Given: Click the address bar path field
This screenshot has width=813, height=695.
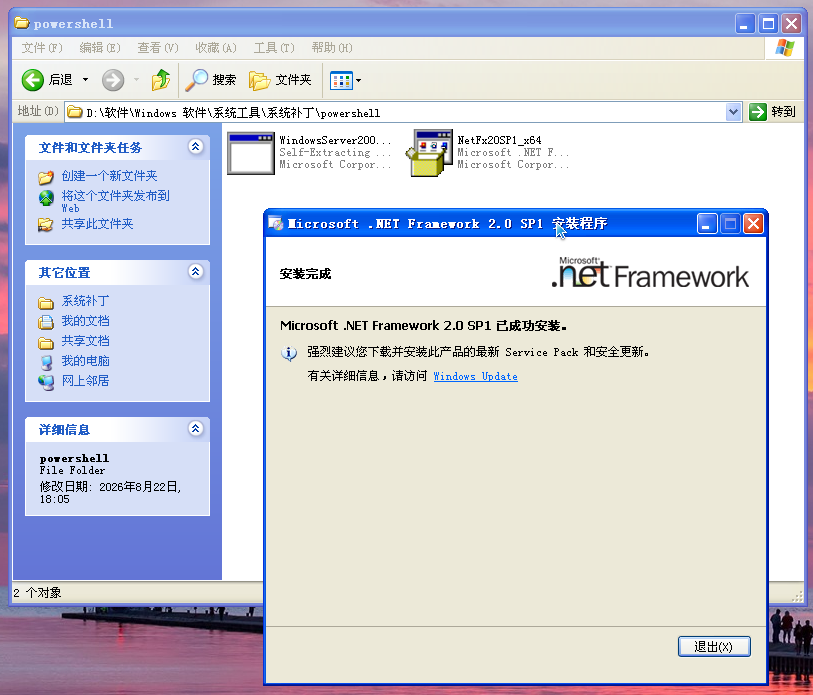Looking at the screenshot, I should pos(396,112).
